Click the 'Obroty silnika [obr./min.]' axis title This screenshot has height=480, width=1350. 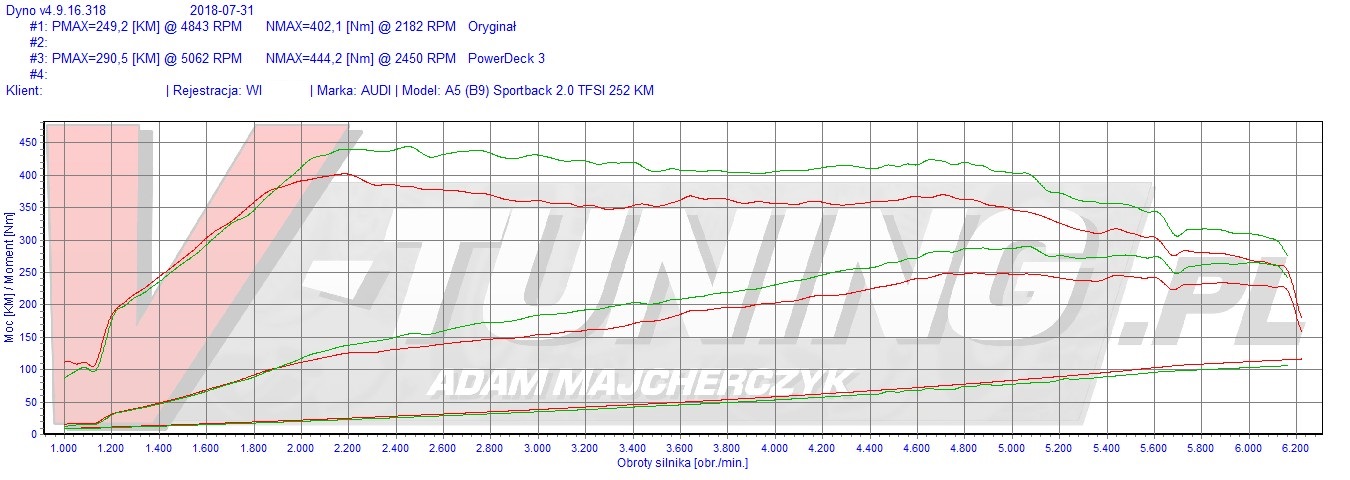(x=682, y=463)
